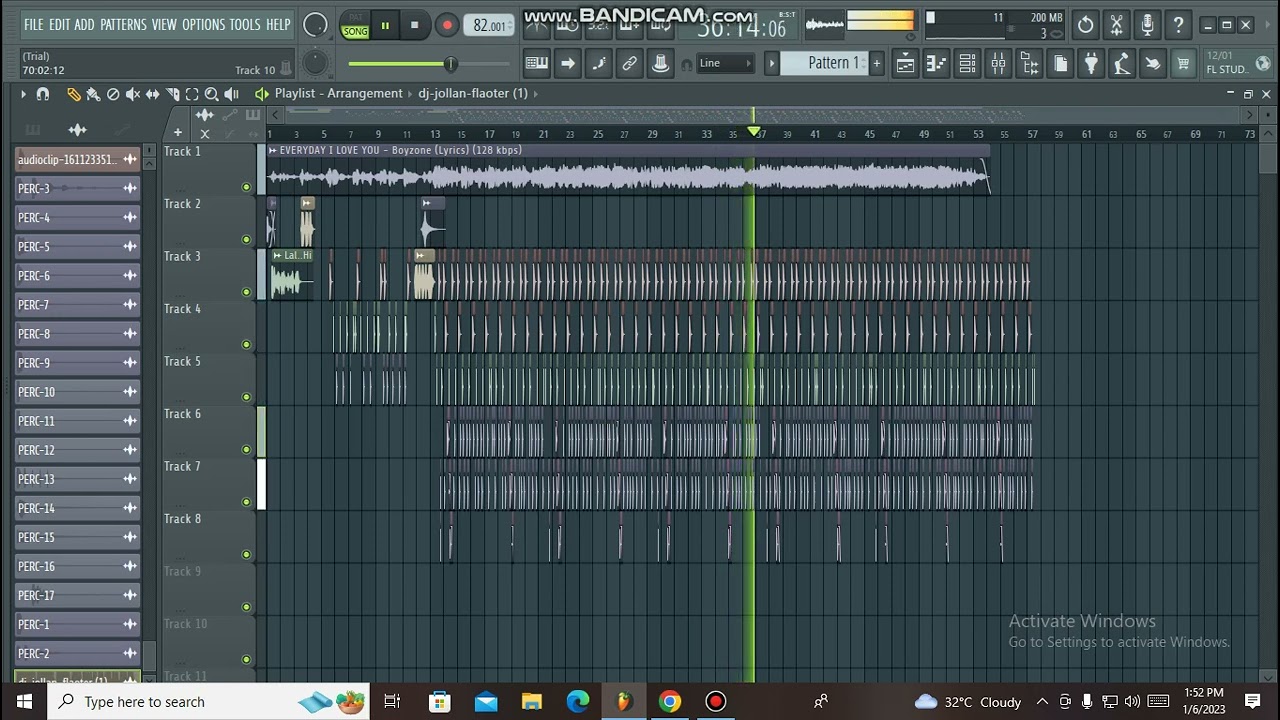Viewport: 1280px width, 720px height.
Task: Toggle typing keyboard to piano
Action: [x=536, y=64]
